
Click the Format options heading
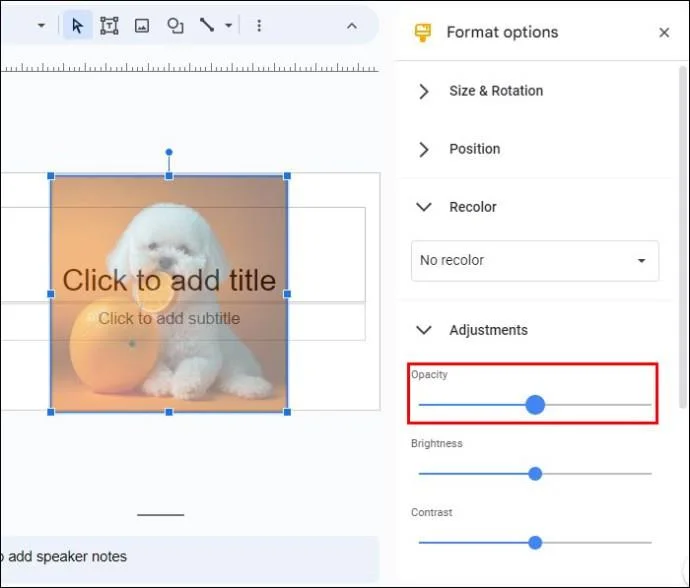502,32
